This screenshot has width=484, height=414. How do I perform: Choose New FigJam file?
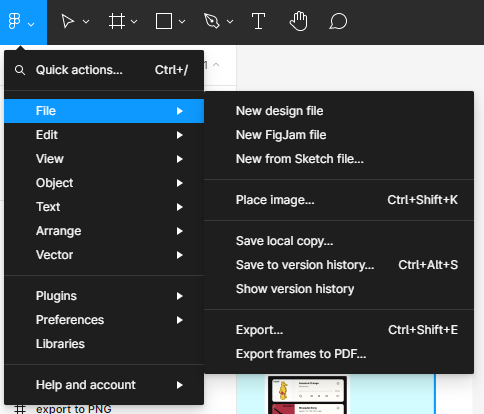(x=339, y=135)
